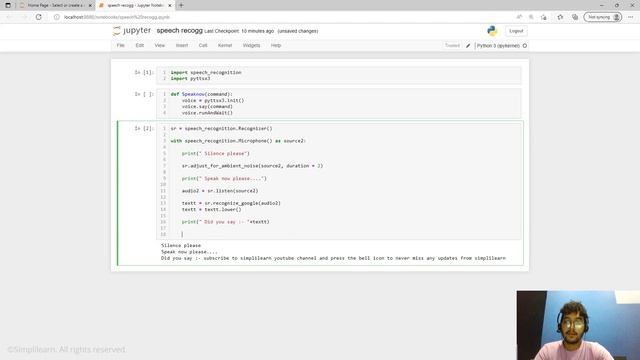Click the Python logo icon
Screen dimensions: 640x360
click(492, 31)
